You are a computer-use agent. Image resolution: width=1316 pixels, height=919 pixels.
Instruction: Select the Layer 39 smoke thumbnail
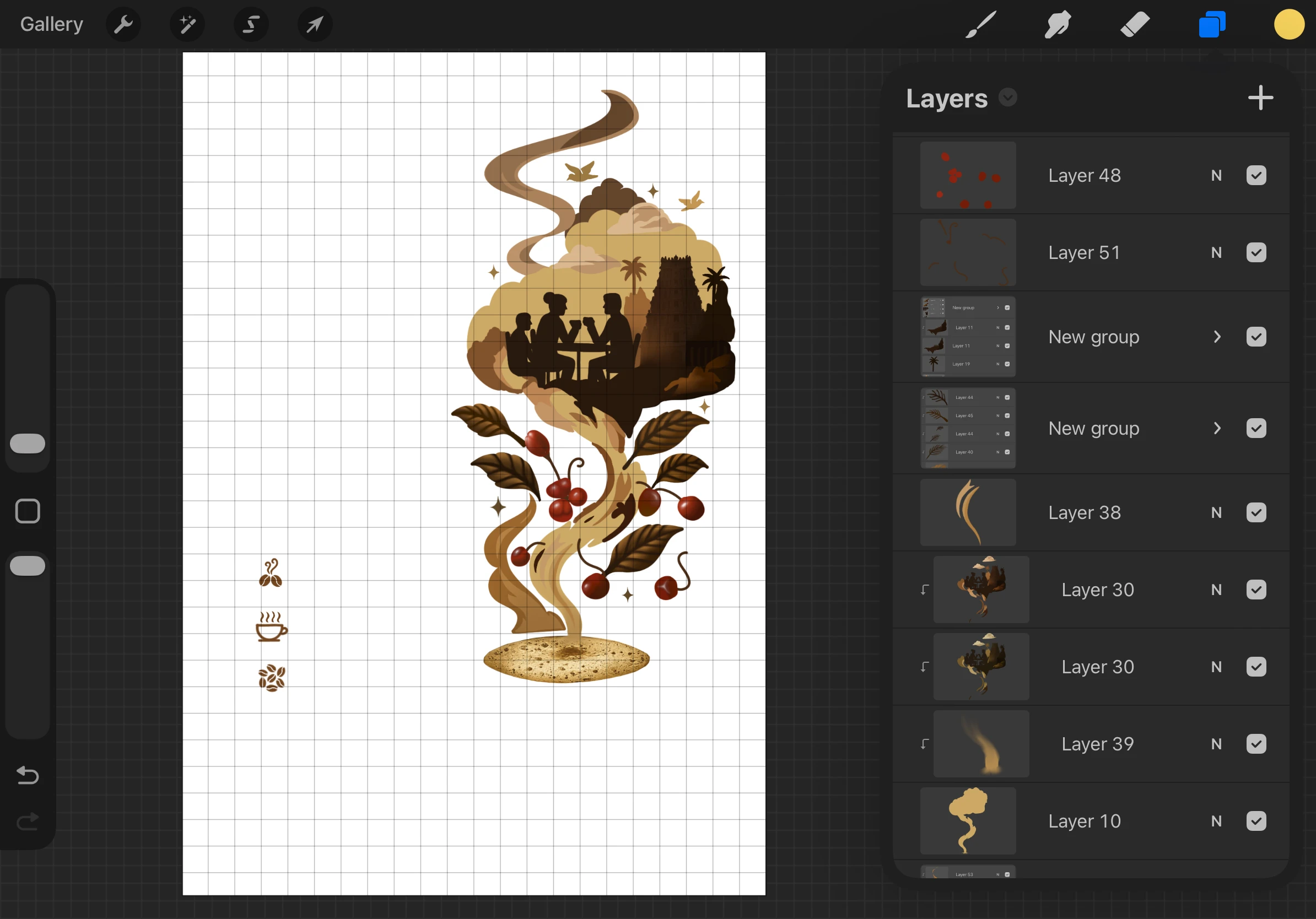coord(981,744)
